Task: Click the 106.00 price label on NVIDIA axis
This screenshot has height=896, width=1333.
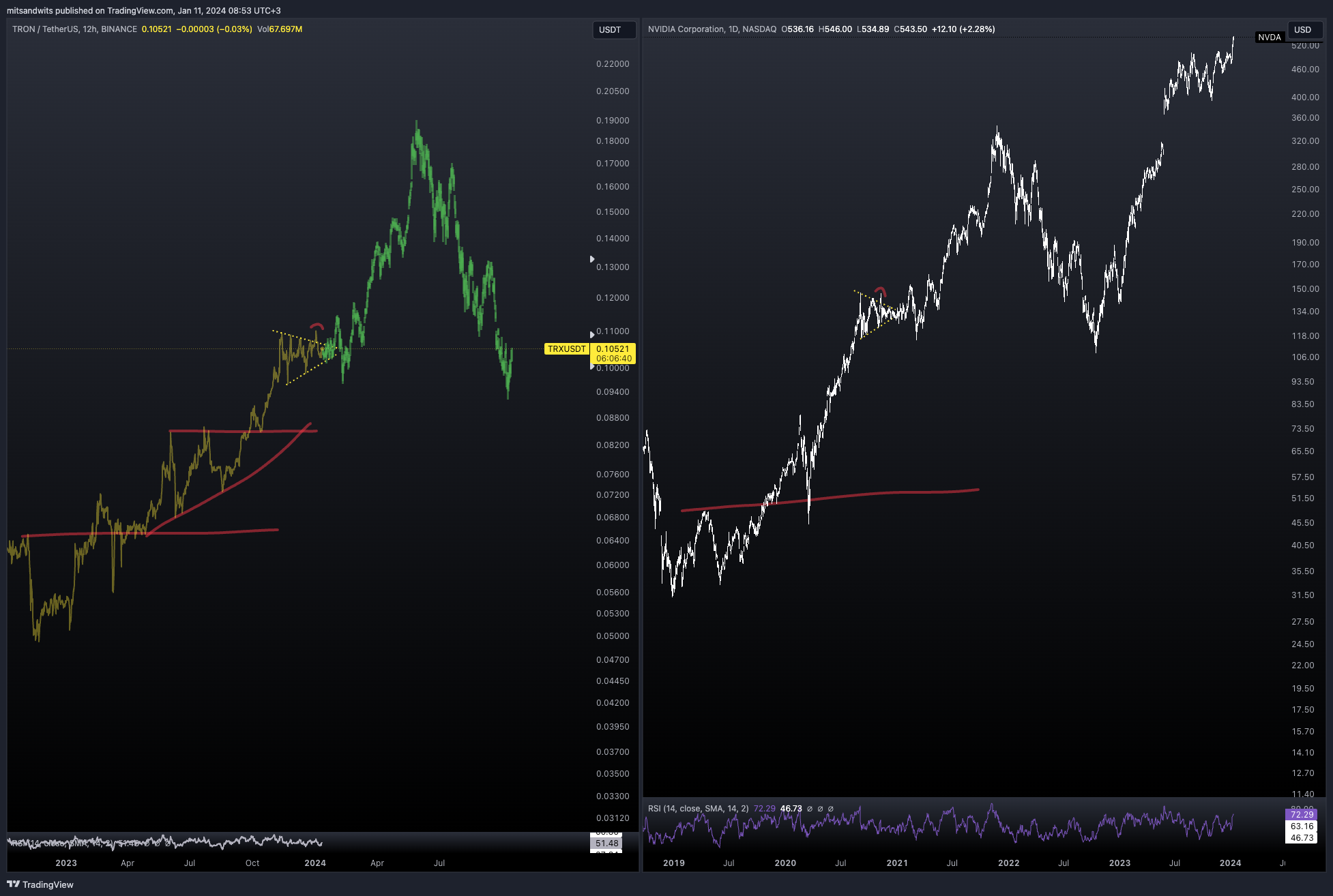Action: tap(1305, 357)
